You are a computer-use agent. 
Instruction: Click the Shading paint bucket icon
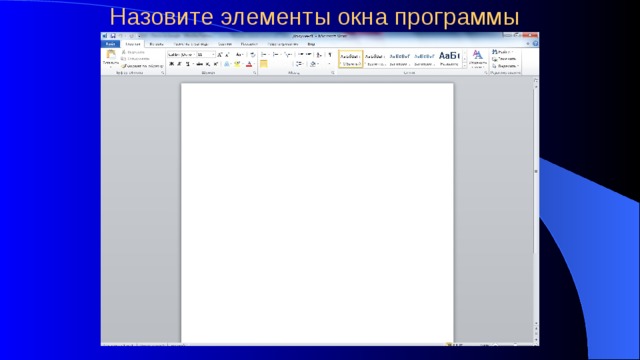coord(313,64)
